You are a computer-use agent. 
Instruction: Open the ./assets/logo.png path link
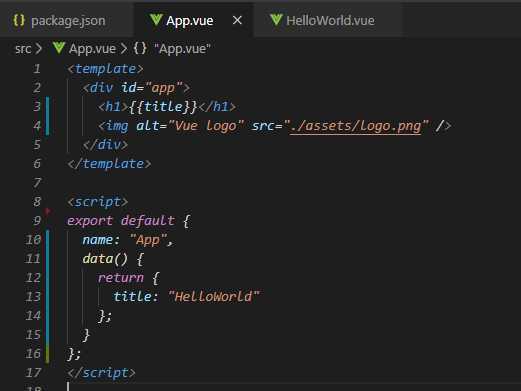355,126
